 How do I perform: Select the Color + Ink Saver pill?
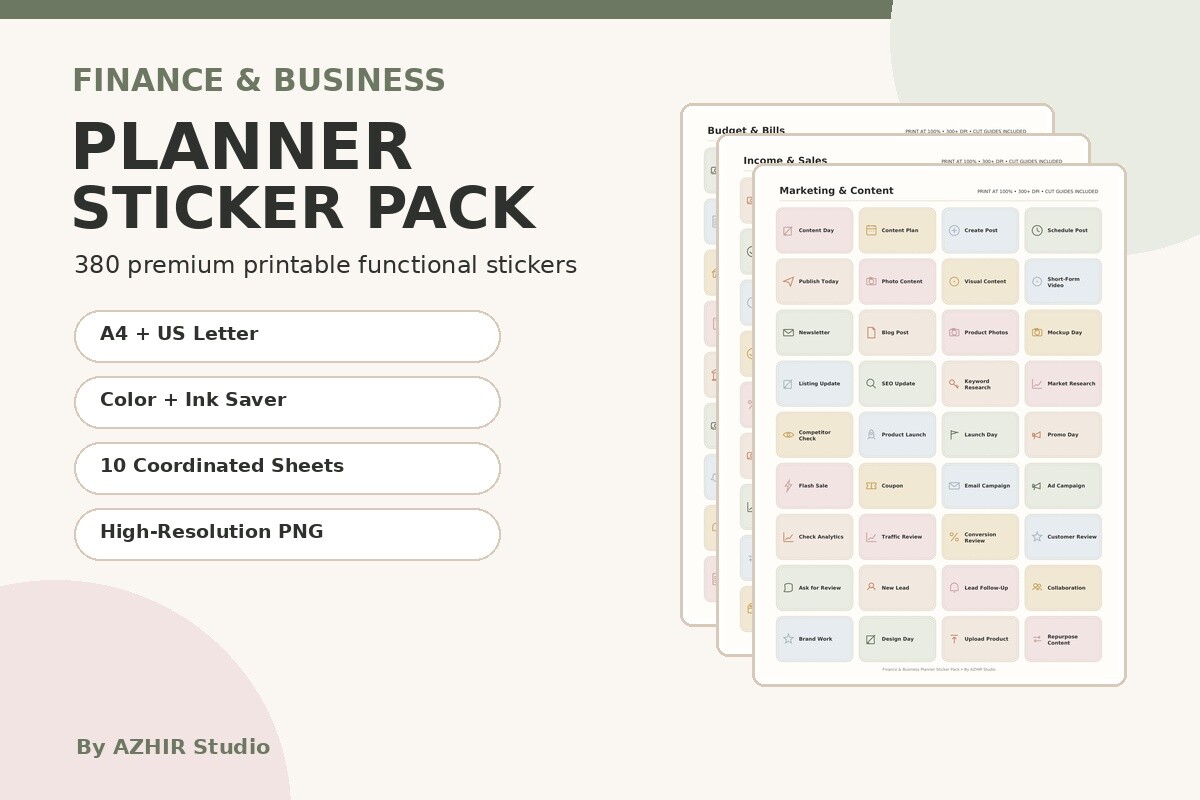[x=287, y=402]
